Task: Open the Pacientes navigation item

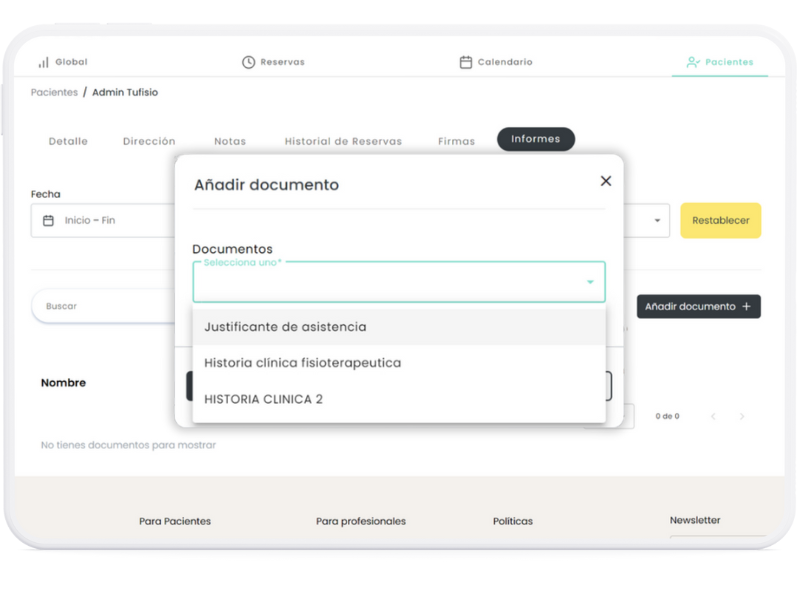Action: click(720, 62)
